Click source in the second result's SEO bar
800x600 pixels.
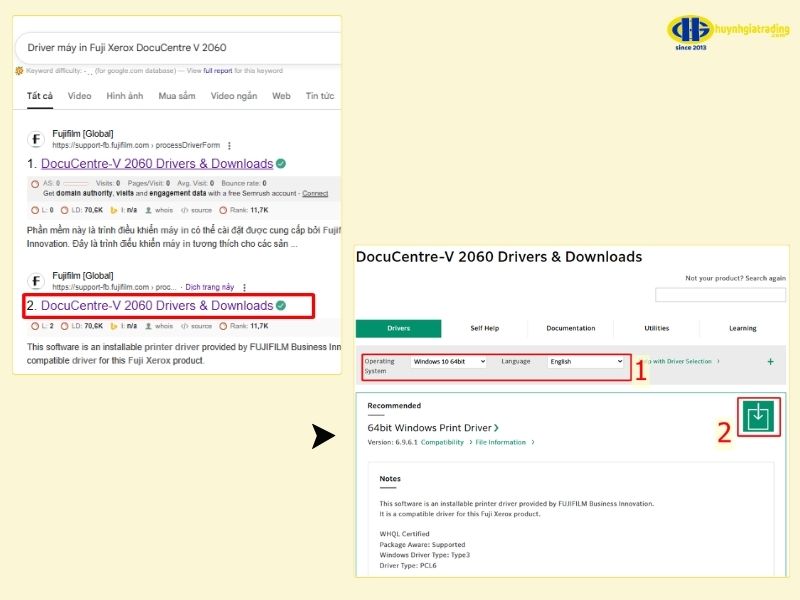pyautogui.click(x=197, y=326)
